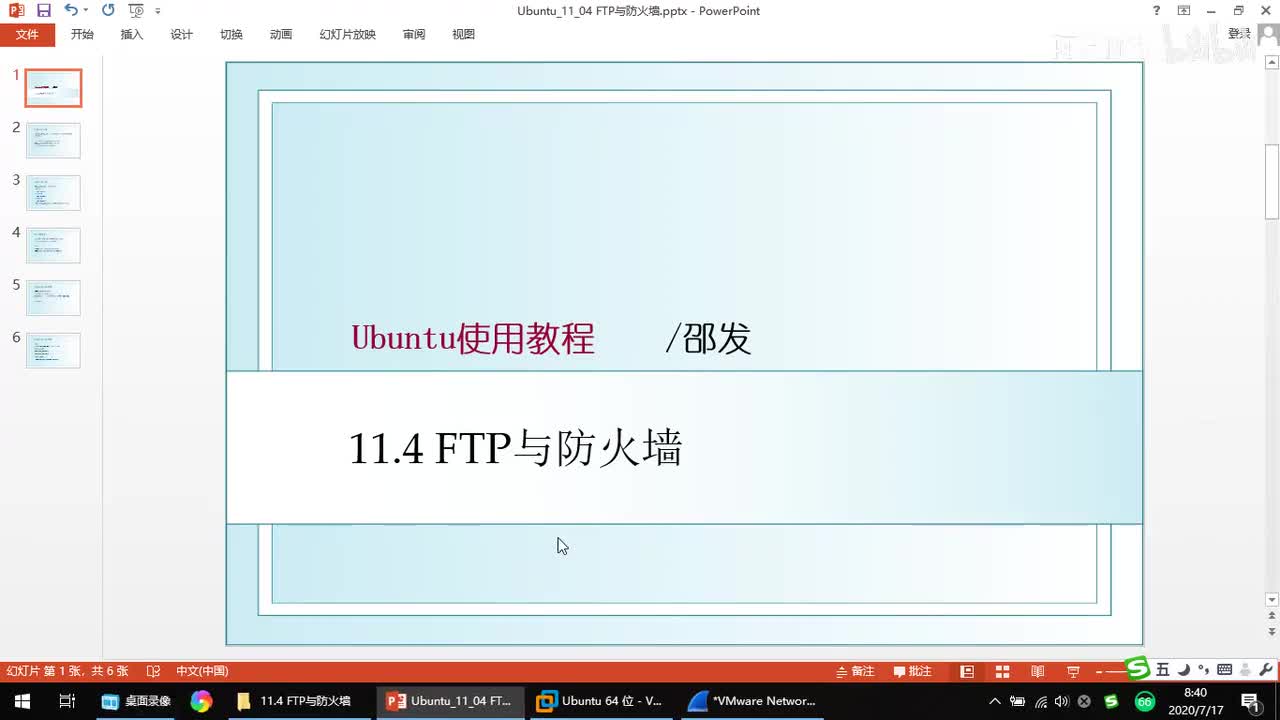Image resolution: width=1280 pixels, height=720 pixels.
Task: Switch to '*VMware Networ...' taskbar item
Action: 751,701
